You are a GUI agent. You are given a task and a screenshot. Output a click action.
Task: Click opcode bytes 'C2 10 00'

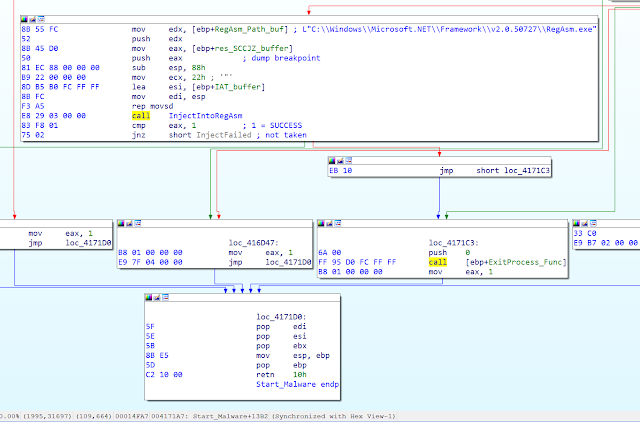[x=164, y=375]
